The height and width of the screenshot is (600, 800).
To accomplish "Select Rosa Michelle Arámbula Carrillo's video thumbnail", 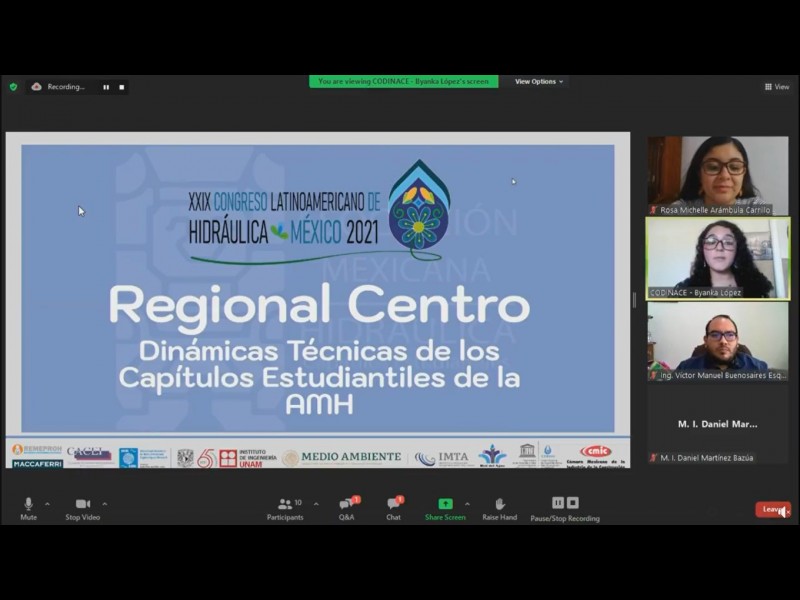I will tap(717, 175).
